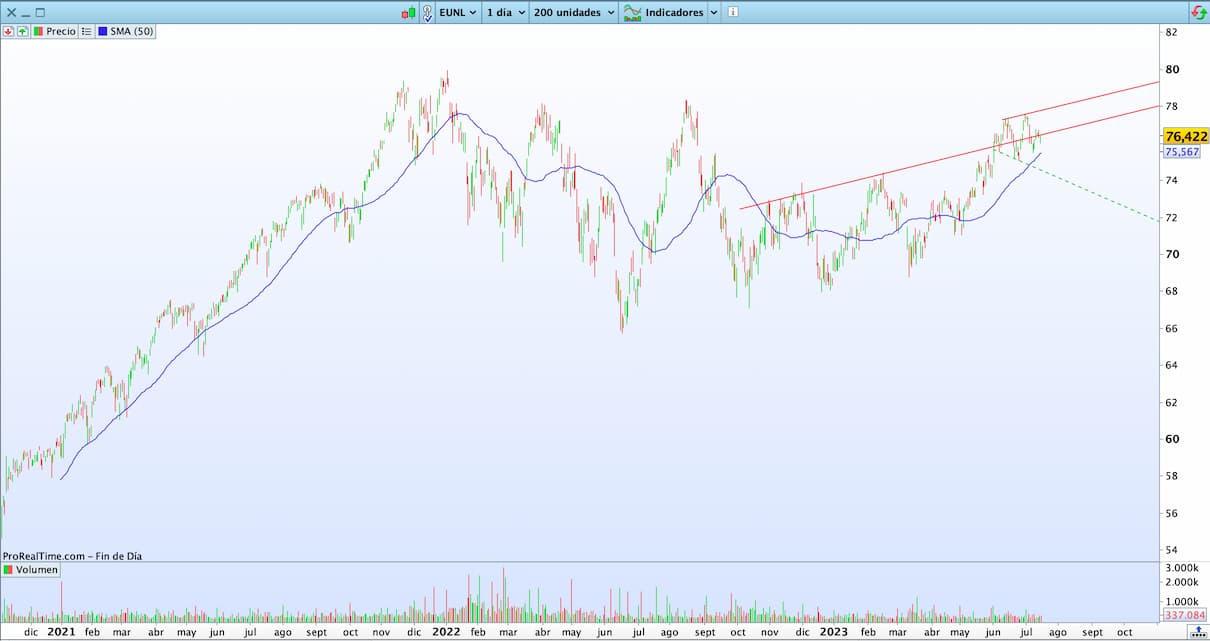Expand the 1 día timeframe dropdown
This screenshot has height=641, width=1210.
(x=521, y=13)
